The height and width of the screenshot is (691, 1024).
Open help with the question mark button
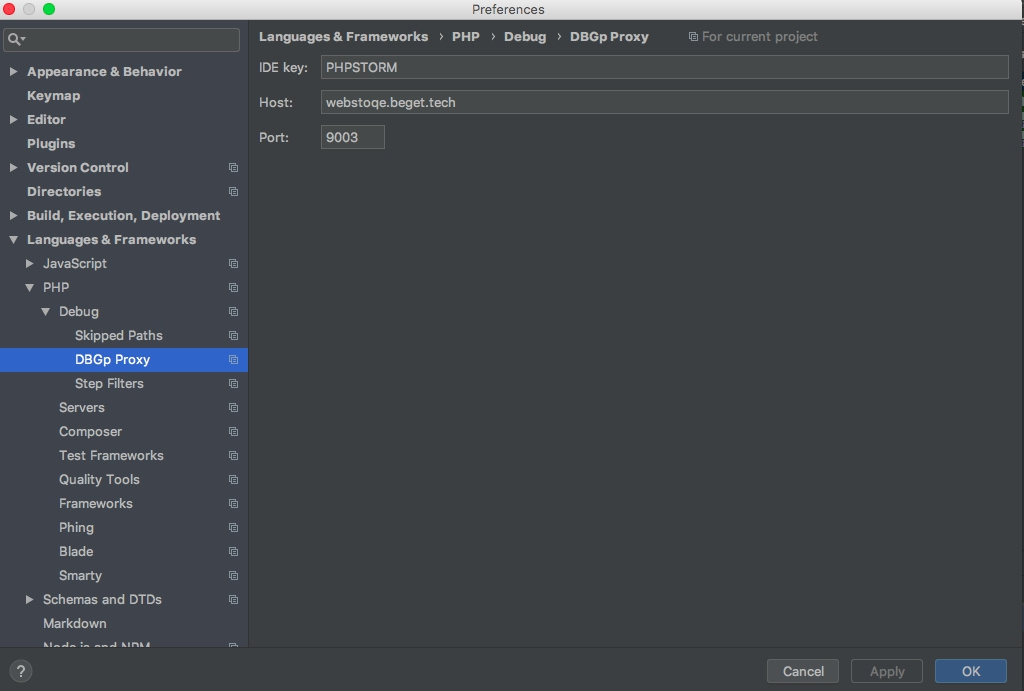click(x=21, y=671)
